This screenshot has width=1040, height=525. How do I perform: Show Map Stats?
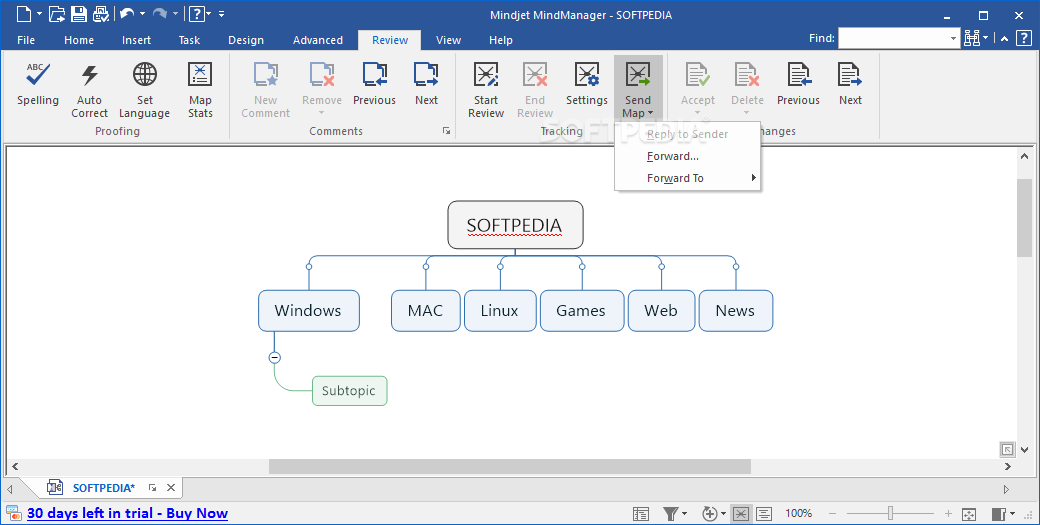(x=200, y=91)
